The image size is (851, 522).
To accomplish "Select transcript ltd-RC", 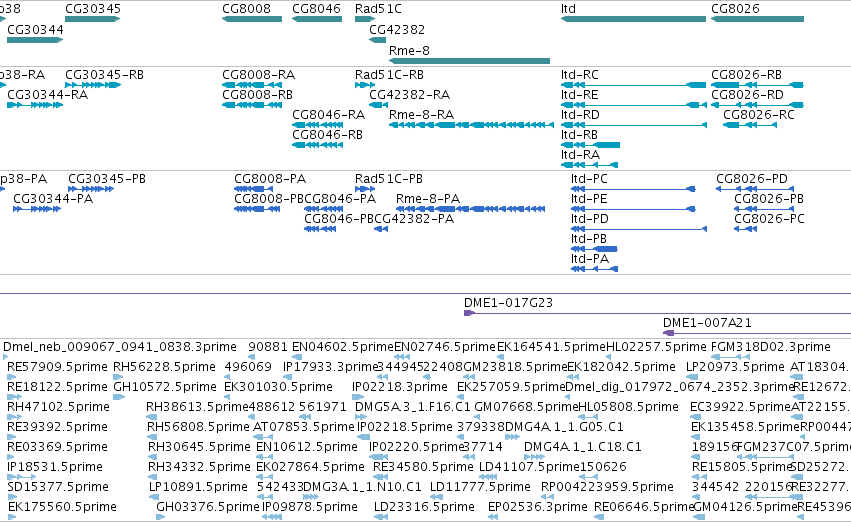I will [633, 85].
